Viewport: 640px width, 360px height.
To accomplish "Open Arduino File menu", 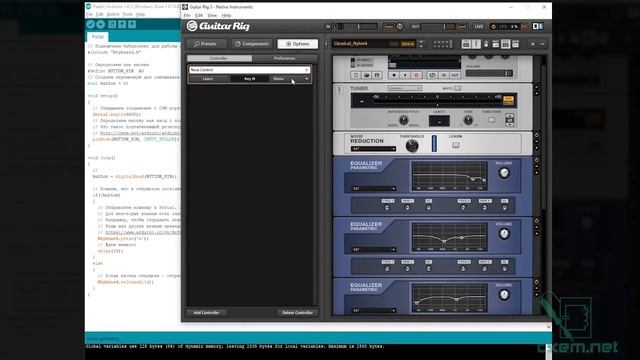I will coord(89,14).
